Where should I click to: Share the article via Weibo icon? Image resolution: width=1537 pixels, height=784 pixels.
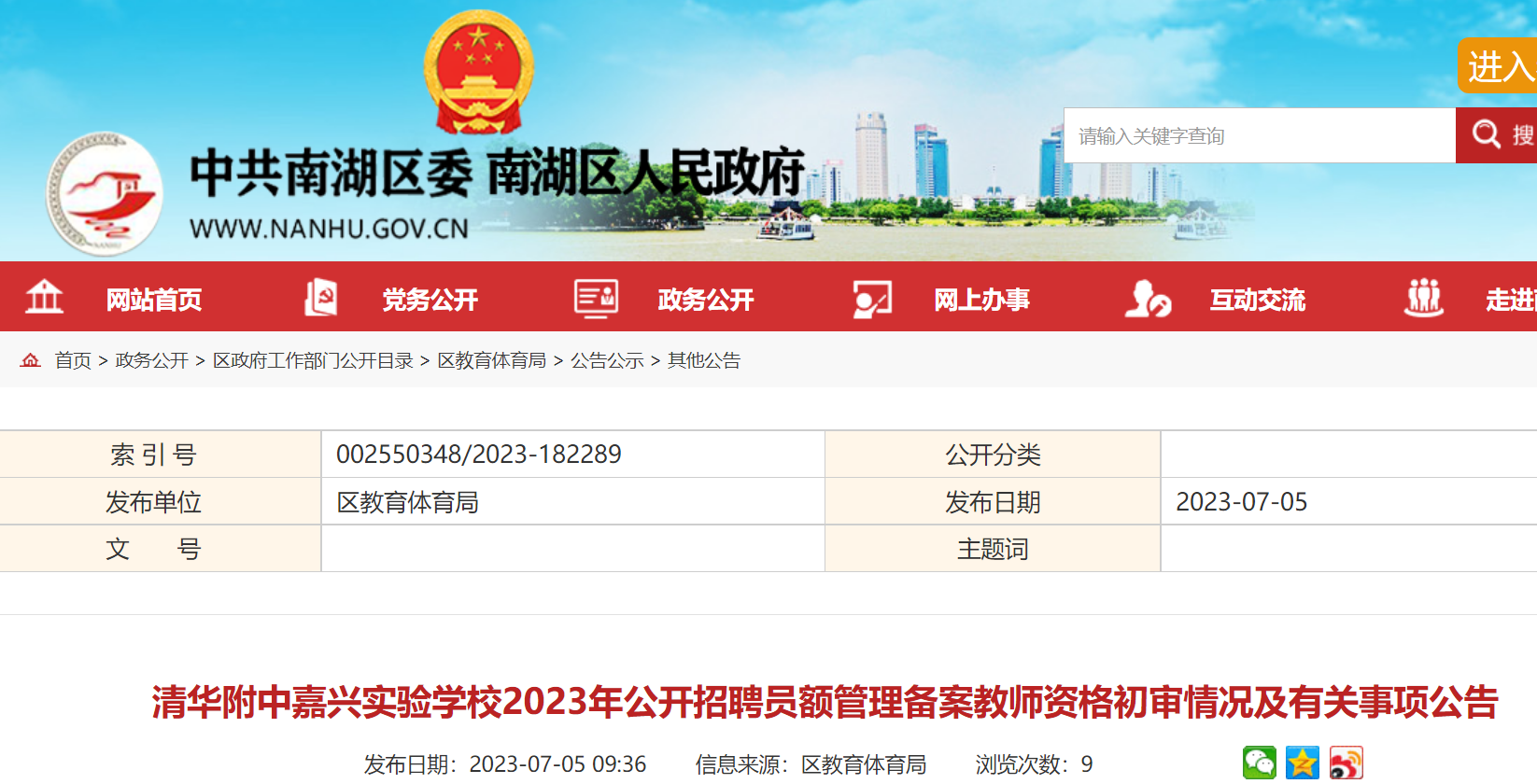[x=1346, y=763]
